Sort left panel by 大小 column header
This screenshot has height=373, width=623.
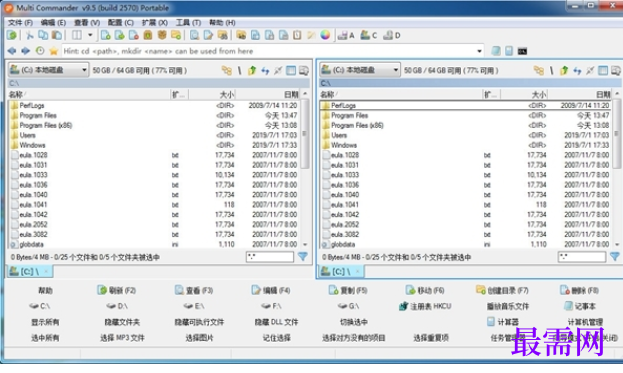point(212,94)
